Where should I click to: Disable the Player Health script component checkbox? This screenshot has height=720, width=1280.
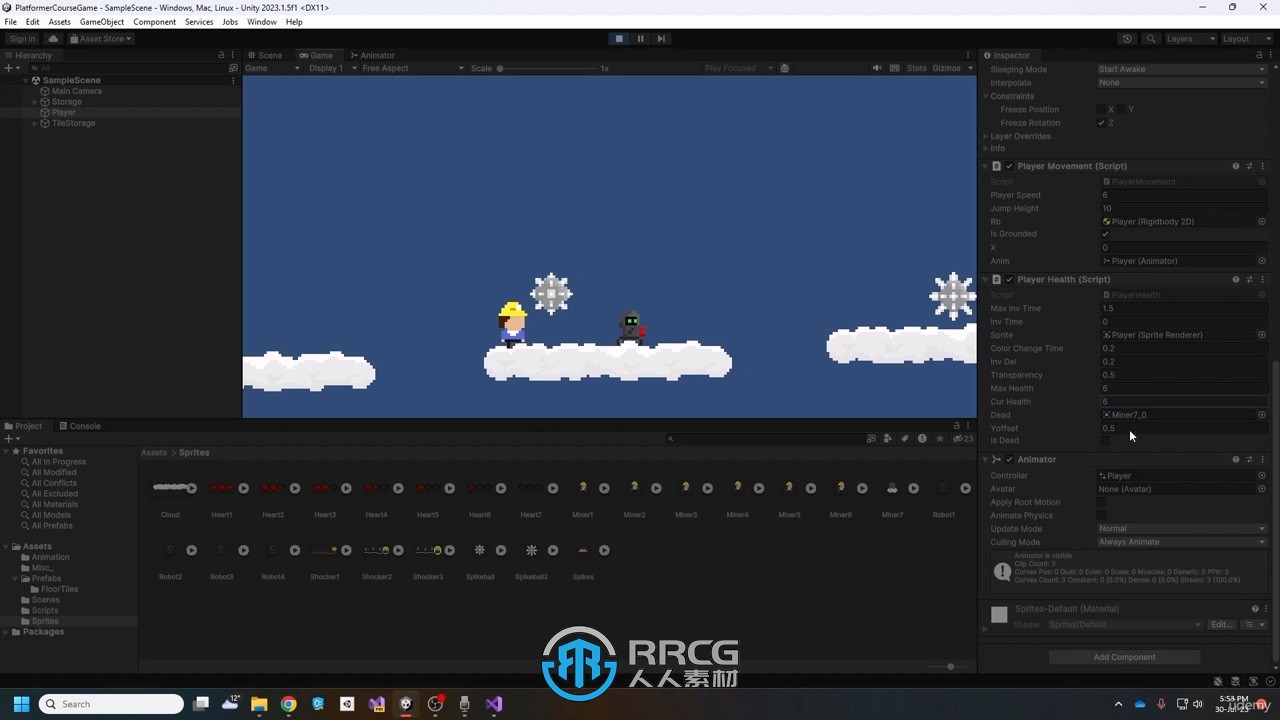coord(1009,279)
